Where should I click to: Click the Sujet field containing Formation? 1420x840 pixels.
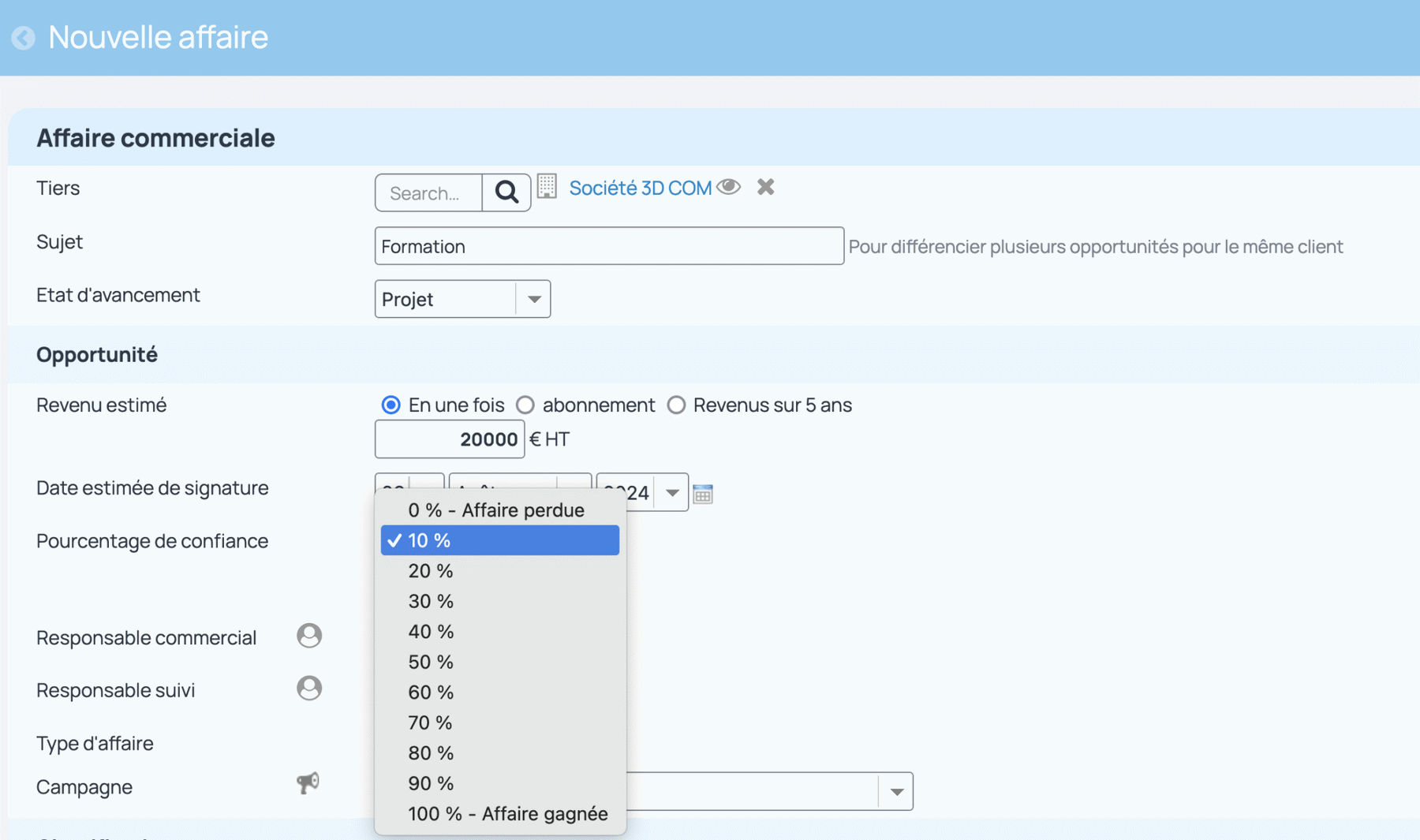pos(609,246)
